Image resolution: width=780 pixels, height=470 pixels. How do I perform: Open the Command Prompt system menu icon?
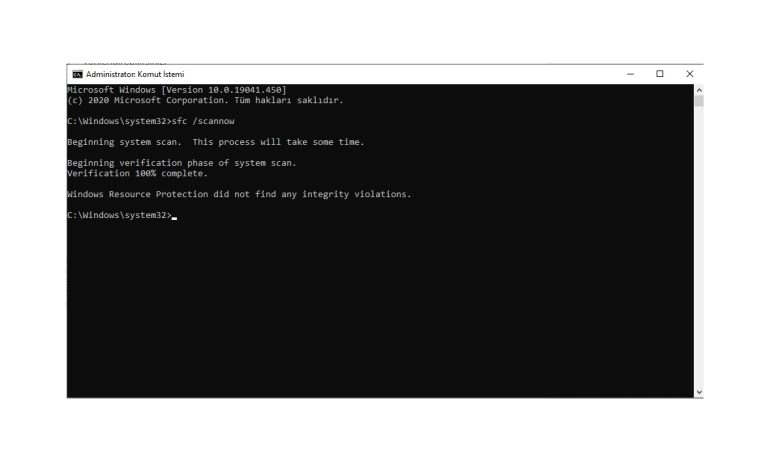(x=77, y=74)
